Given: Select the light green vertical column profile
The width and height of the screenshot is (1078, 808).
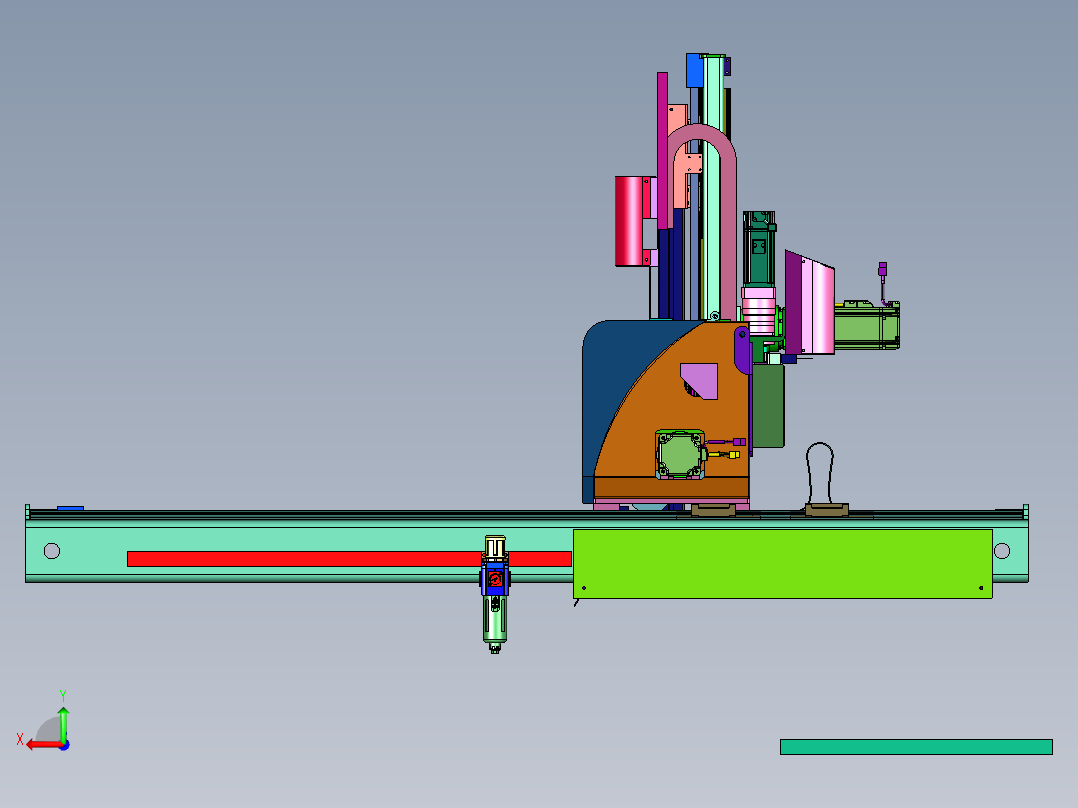Looking at the screenshot, I should [x=713, y=187].
